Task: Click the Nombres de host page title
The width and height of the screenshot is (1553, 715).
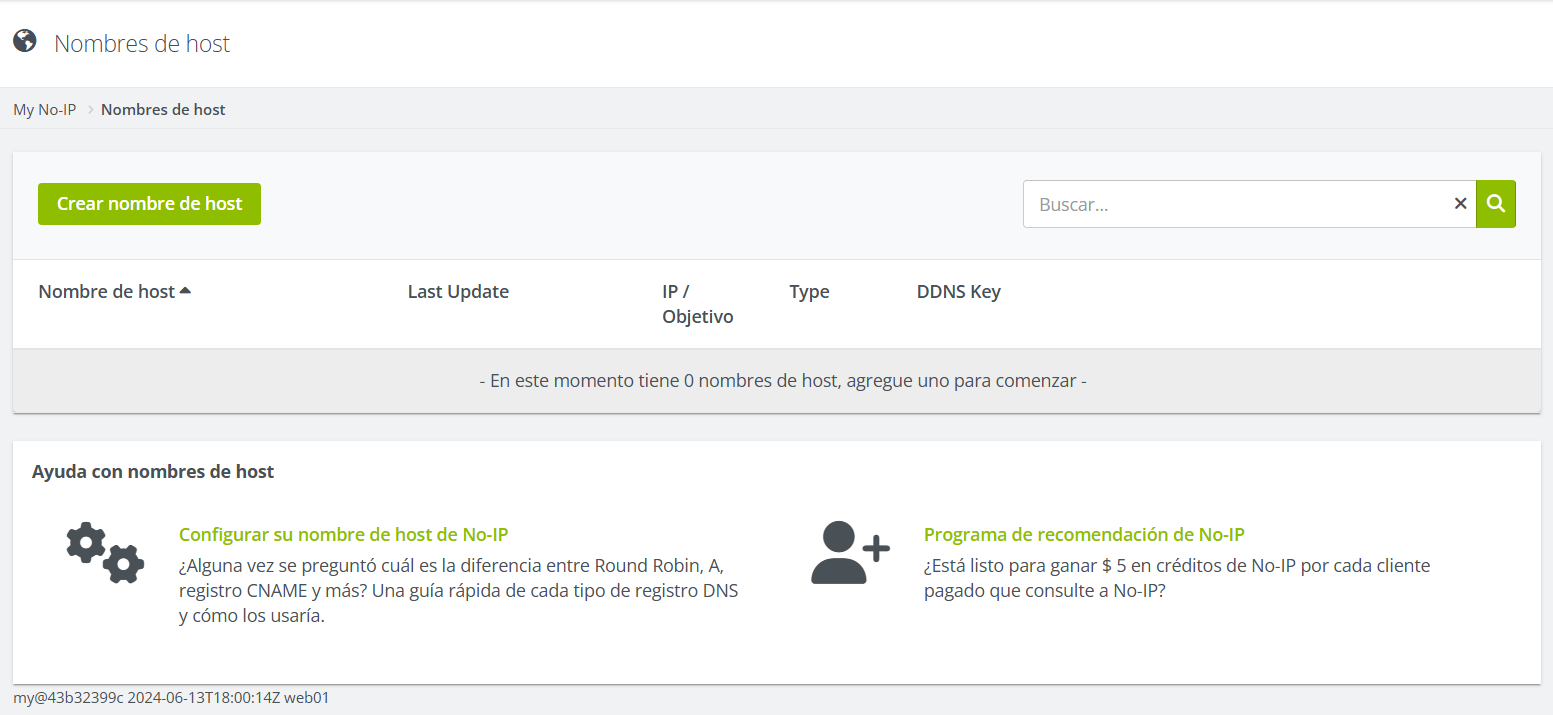Action: pyautogui.click(x=142, y=44)
